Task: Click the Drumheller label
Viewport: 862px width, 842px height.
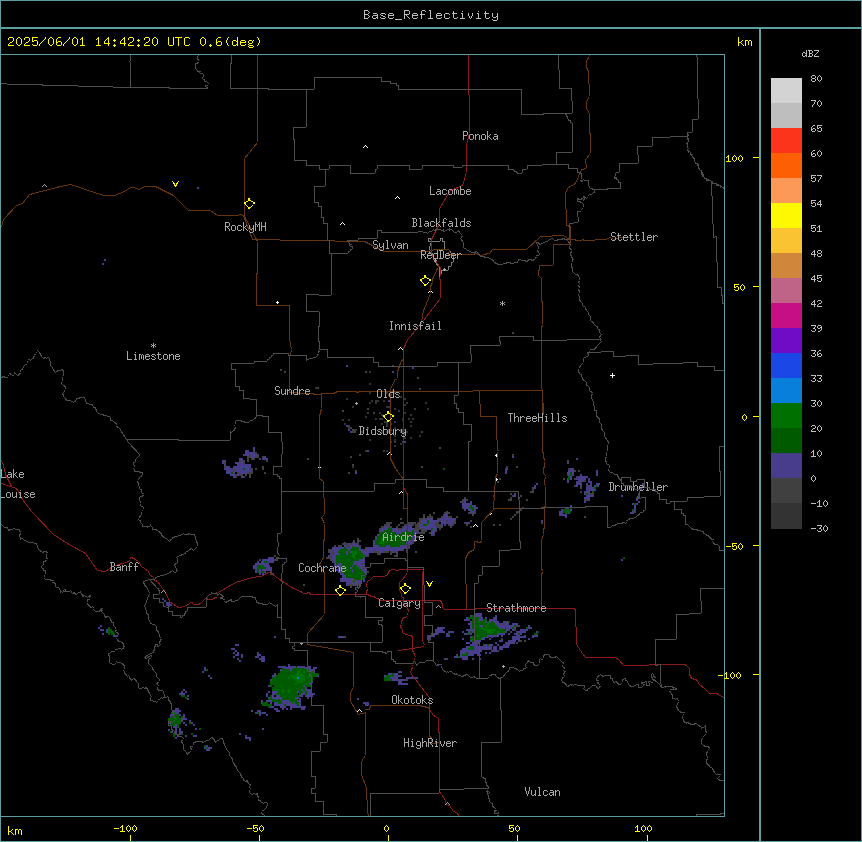Action: pyautogui.click(x=638, y=487)
